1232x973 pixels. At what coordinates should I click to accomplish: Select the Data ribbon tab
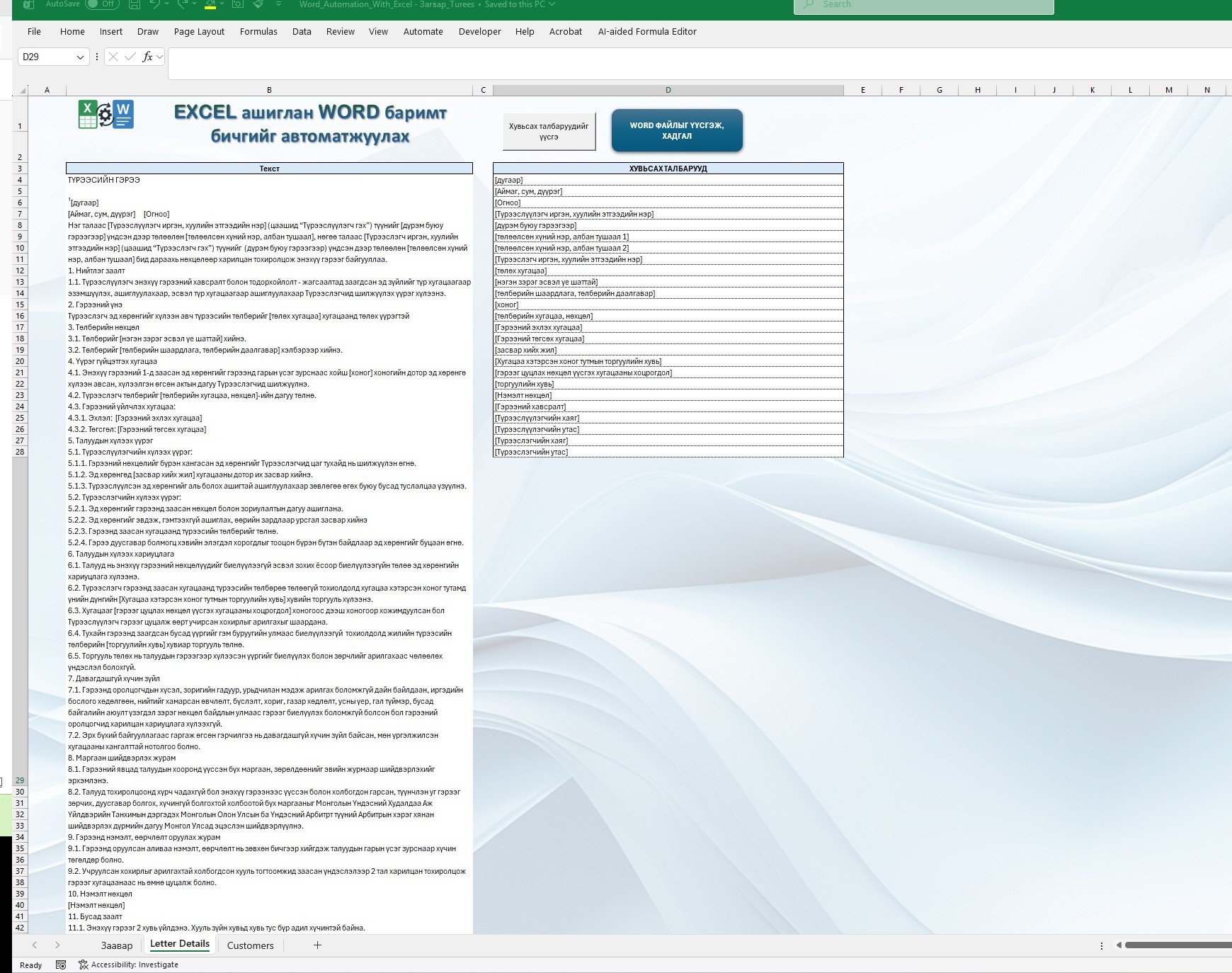[x=302, y=31]
